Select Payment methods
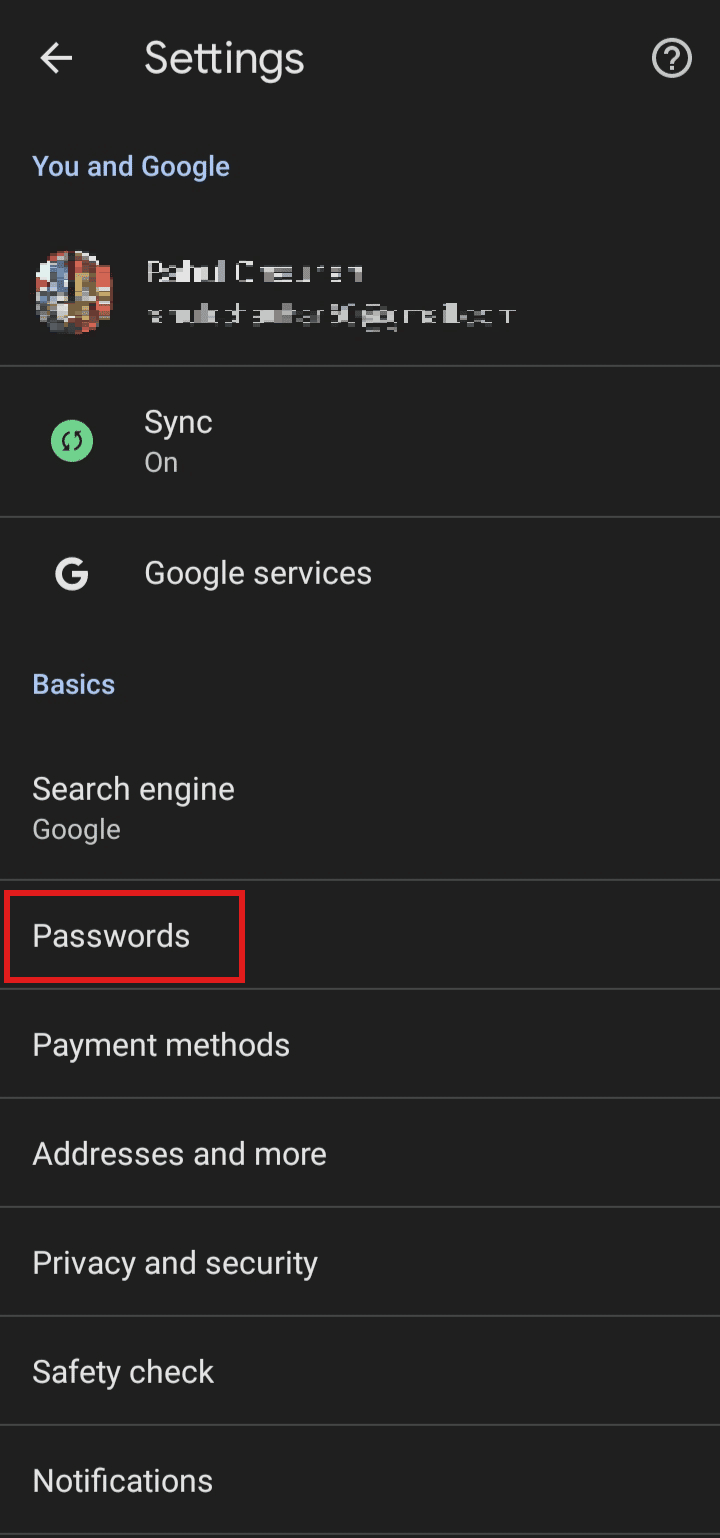720x1538 pixels. point(161,1045)
